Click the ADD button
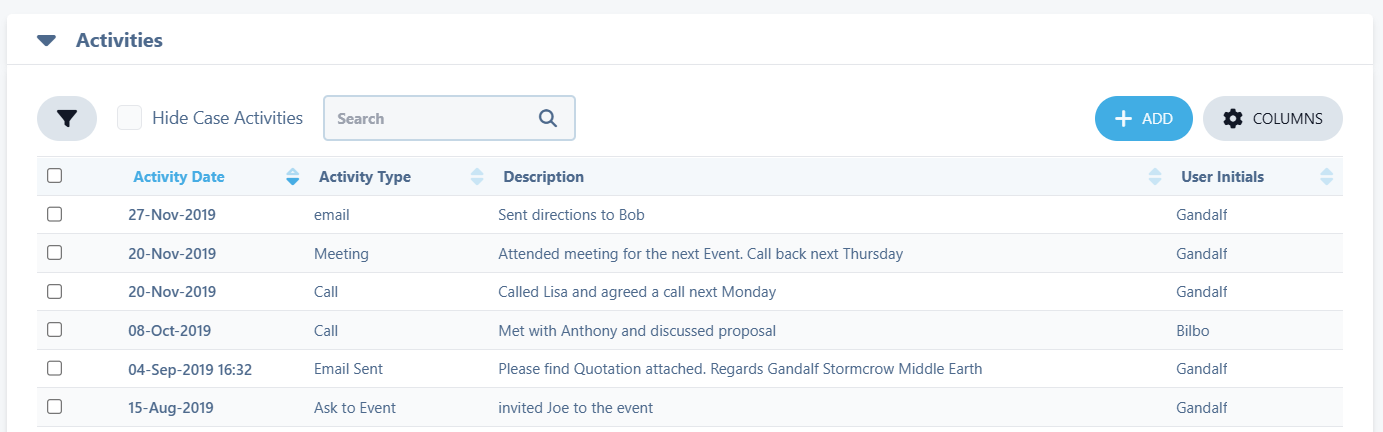Screen dimensions: 1383x432 (x=1144, y=118)
